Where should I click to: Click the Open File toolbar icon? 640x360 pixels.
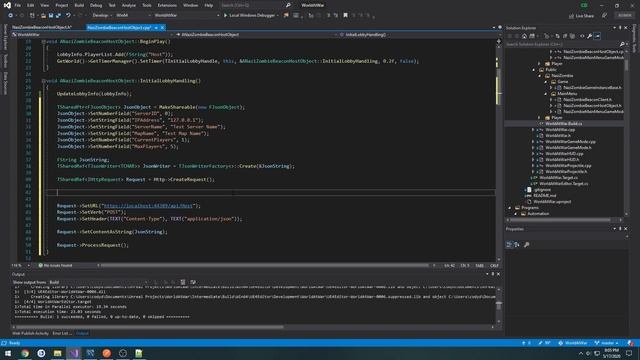(43, 16)
